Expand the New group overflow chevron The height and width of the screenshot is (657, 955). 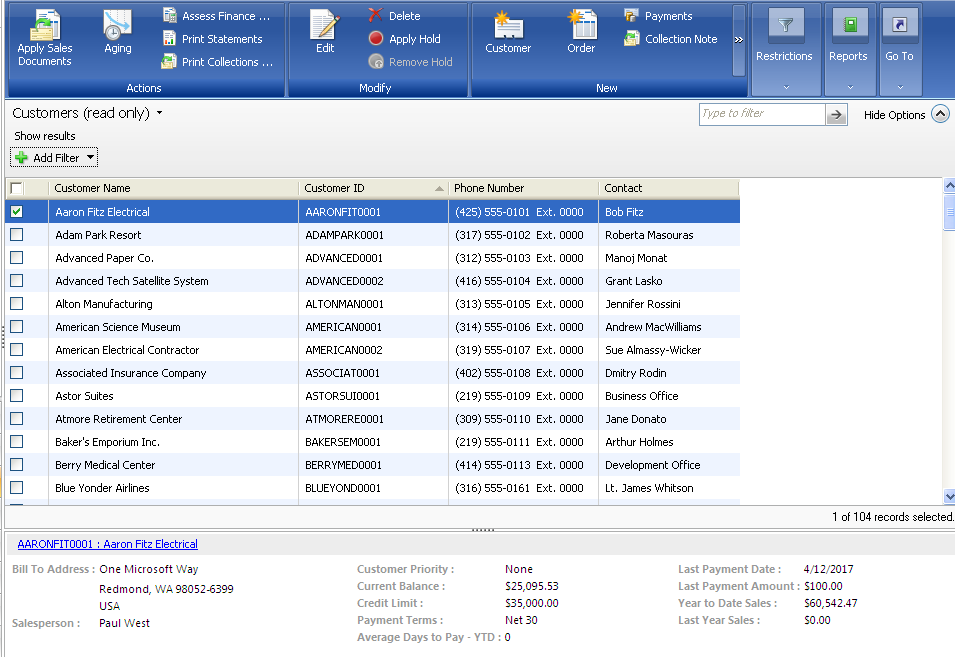pos(739,40)
